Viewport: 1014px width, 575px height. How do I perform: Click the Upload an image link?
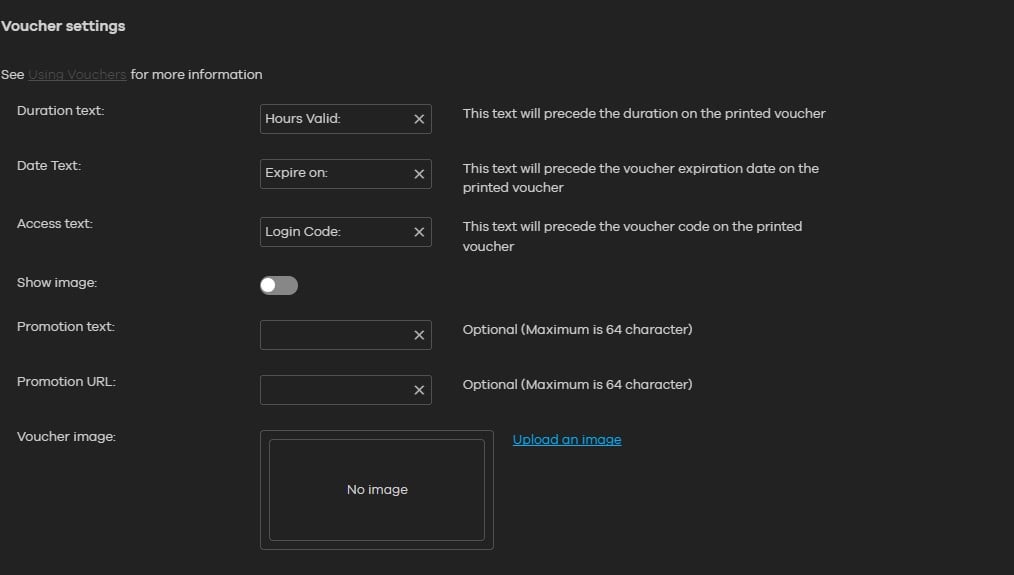[x=567, y=440]
